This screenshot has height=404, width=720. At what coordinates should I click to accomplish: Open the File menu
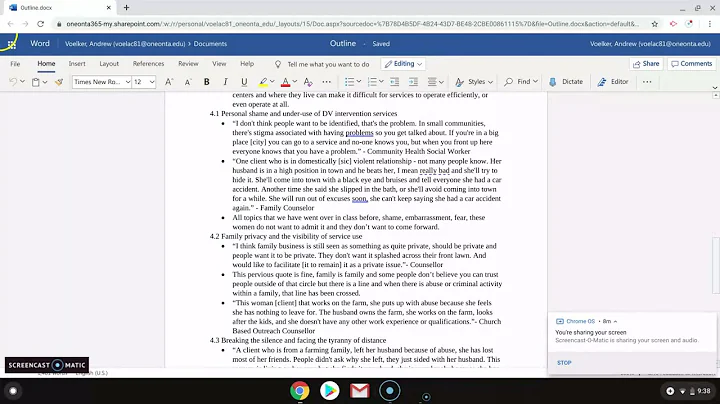pos(15,64)
